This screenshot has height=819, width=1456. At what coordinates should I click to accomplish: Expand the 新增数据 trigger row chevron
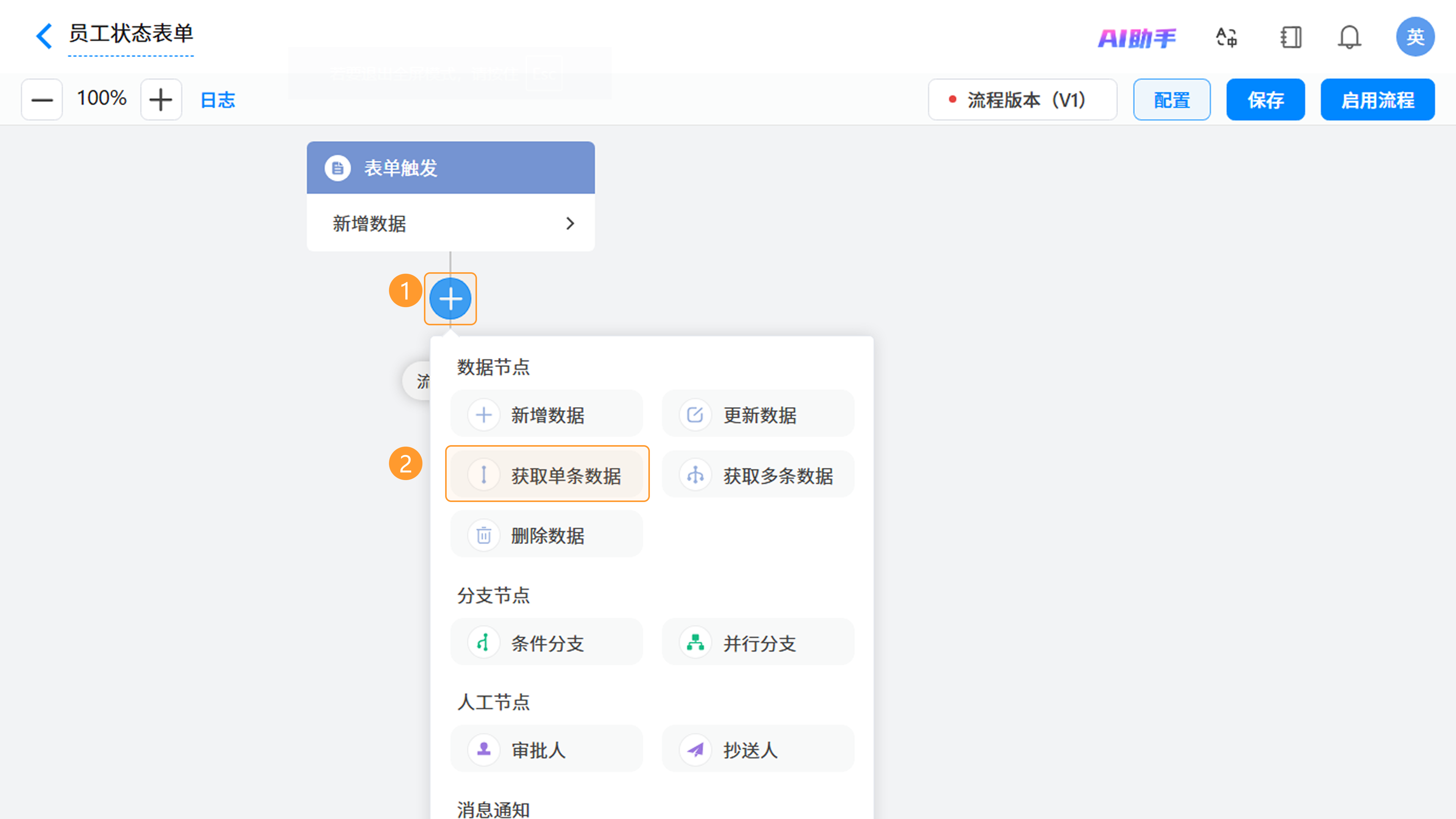570,224
